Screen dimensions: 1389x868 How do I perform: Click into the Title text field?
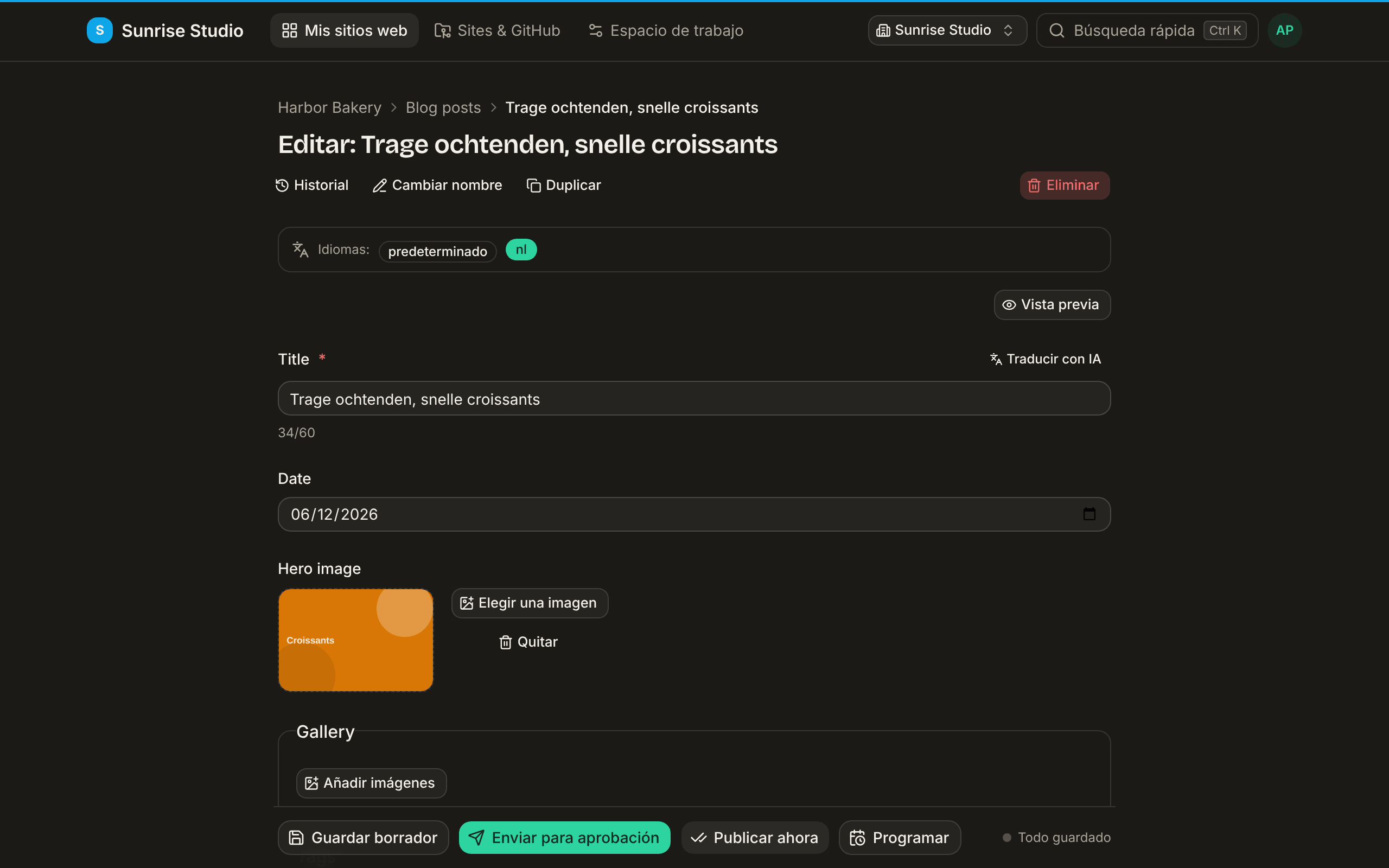(694, 398)
